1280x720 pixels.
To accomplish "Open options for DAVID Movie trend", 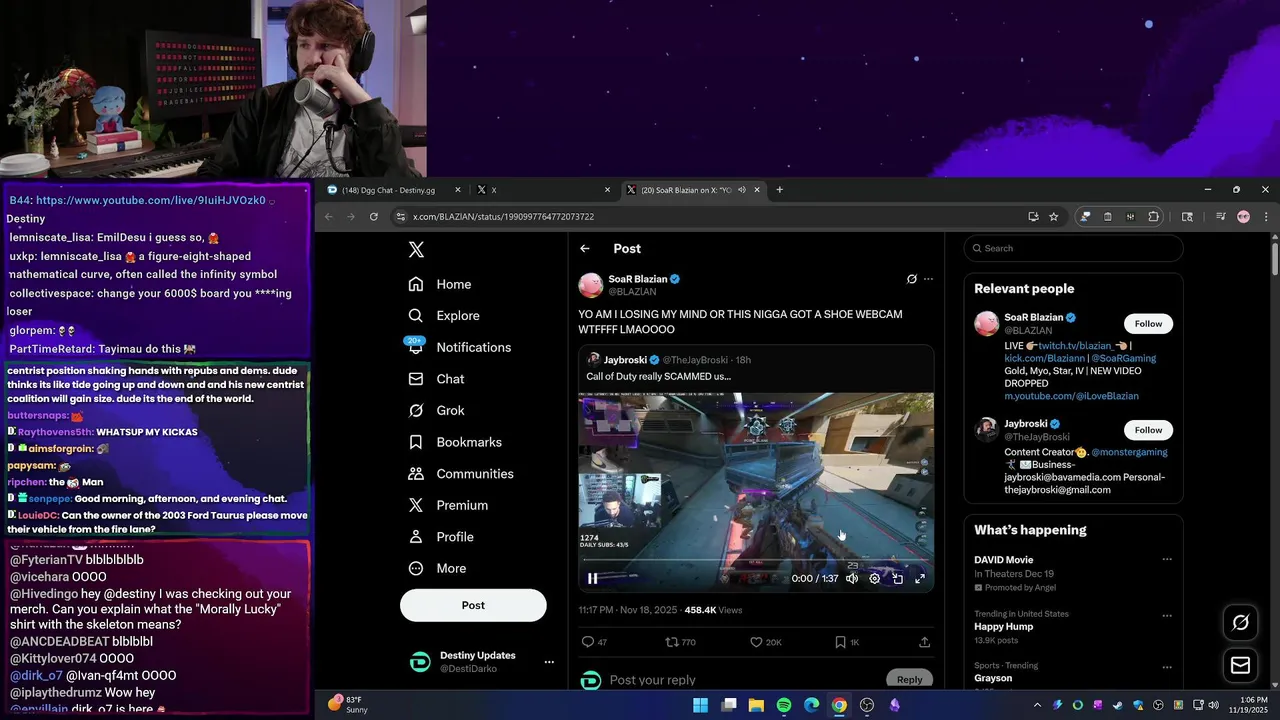I will pos(1166,560).
